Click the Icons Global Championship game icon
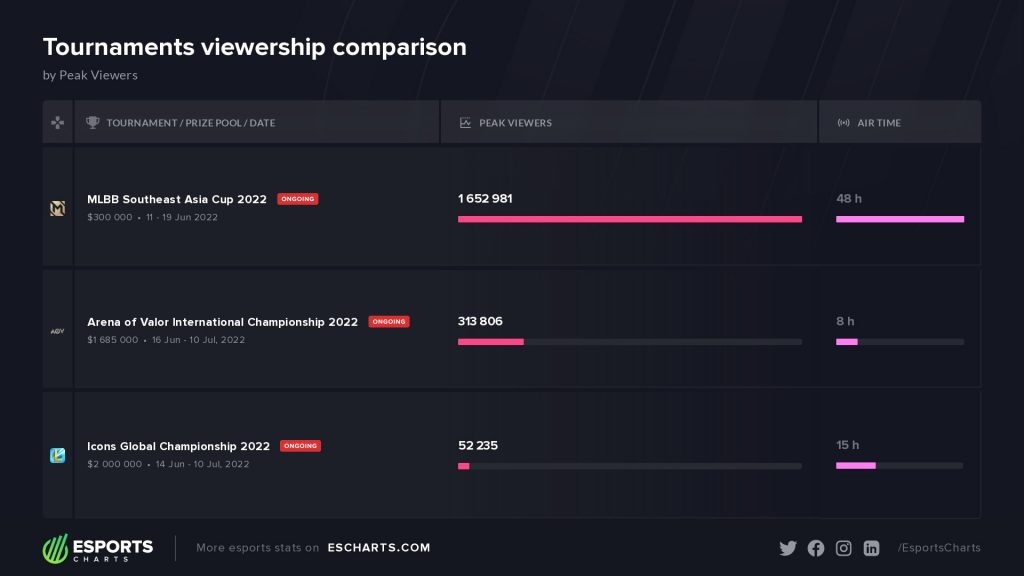 pyautogui.click(x=58, y=455)
